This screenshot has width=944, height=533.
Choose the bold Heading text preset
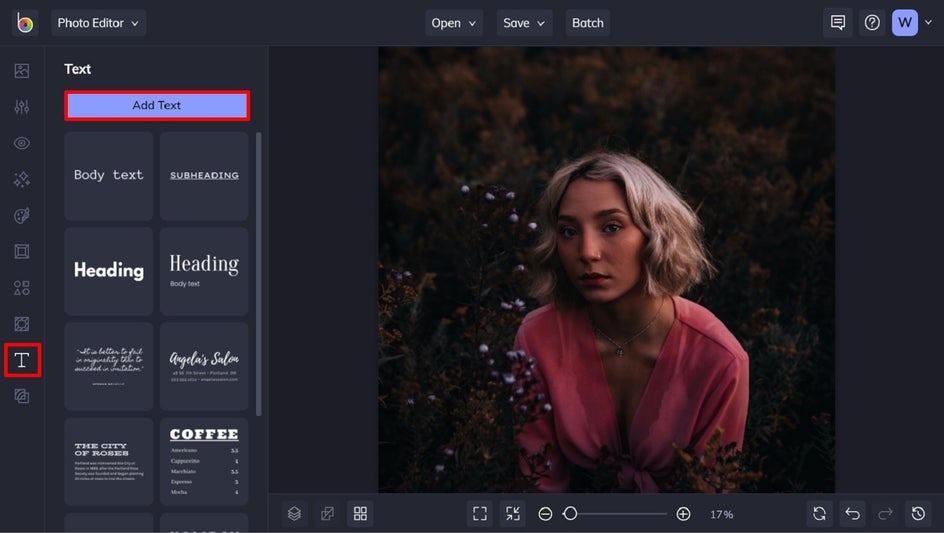click(x=109, y=271)
